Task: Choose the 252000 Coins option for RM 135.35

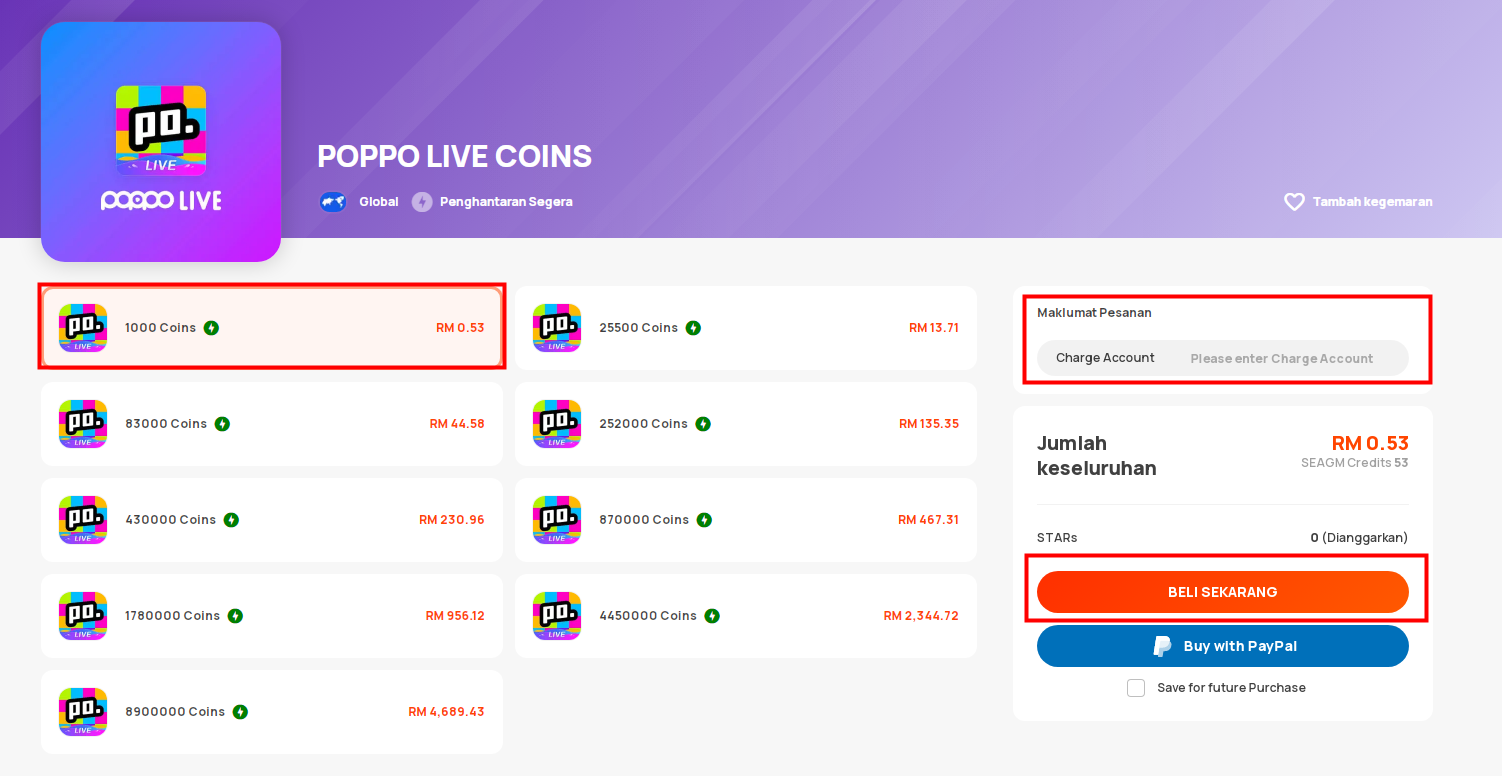Action: [746, 424]
